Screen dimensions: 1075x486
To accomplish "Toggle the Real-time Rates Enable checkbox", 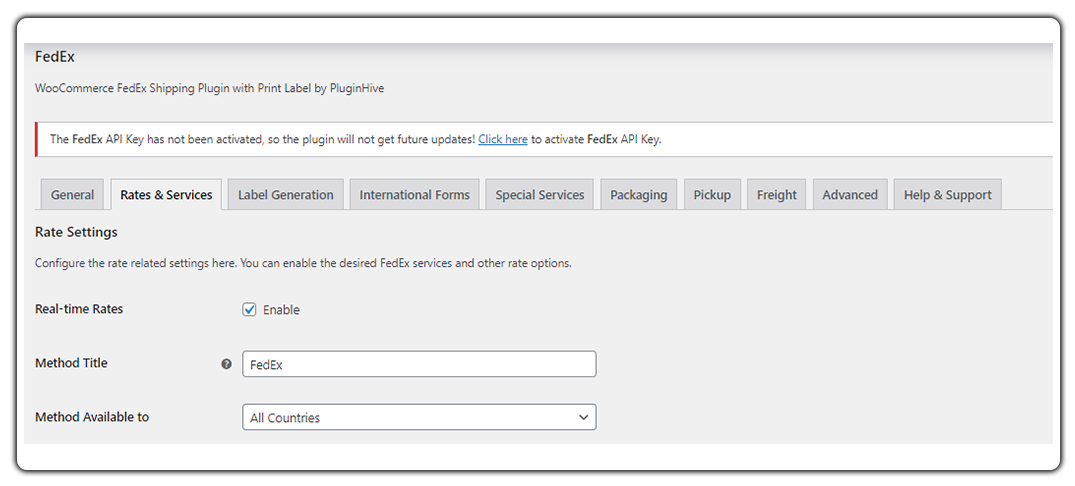I will (x=250, y=309).
